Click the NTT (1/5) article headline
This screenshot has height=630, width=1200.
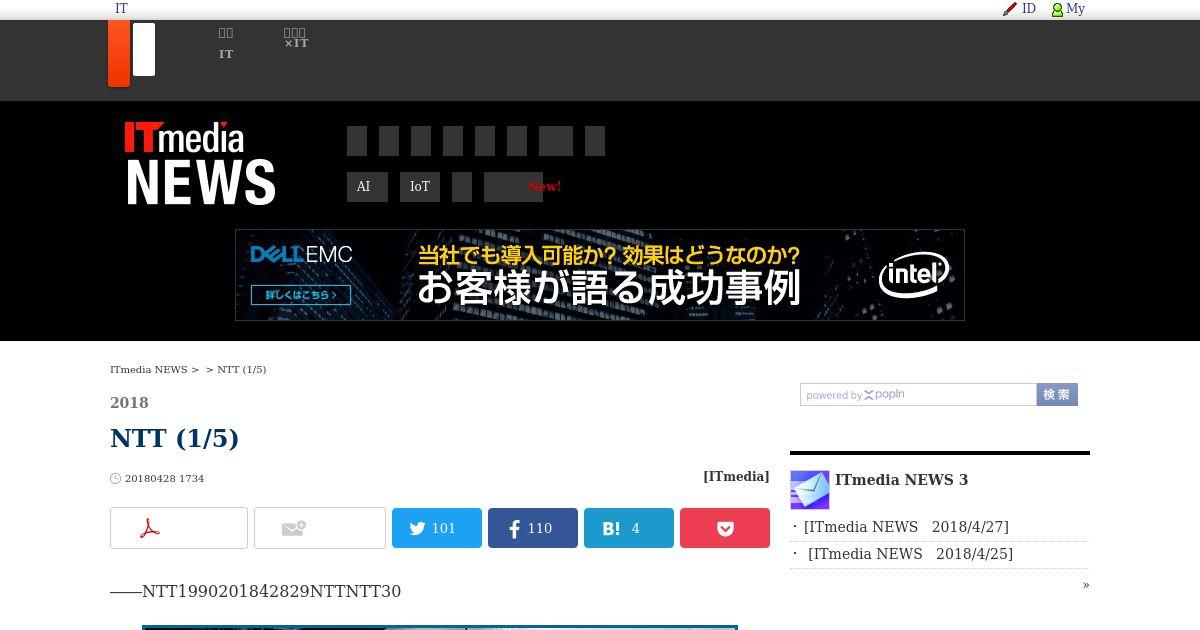coord(175,438)
